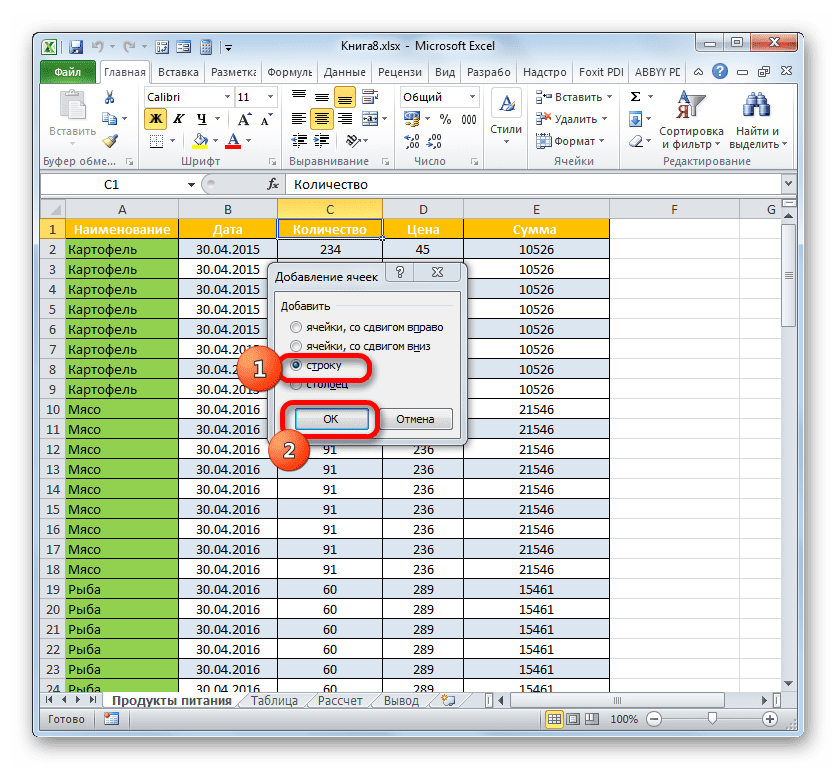
Task: Click the zoom slider handle
Action: coord(712,719)
